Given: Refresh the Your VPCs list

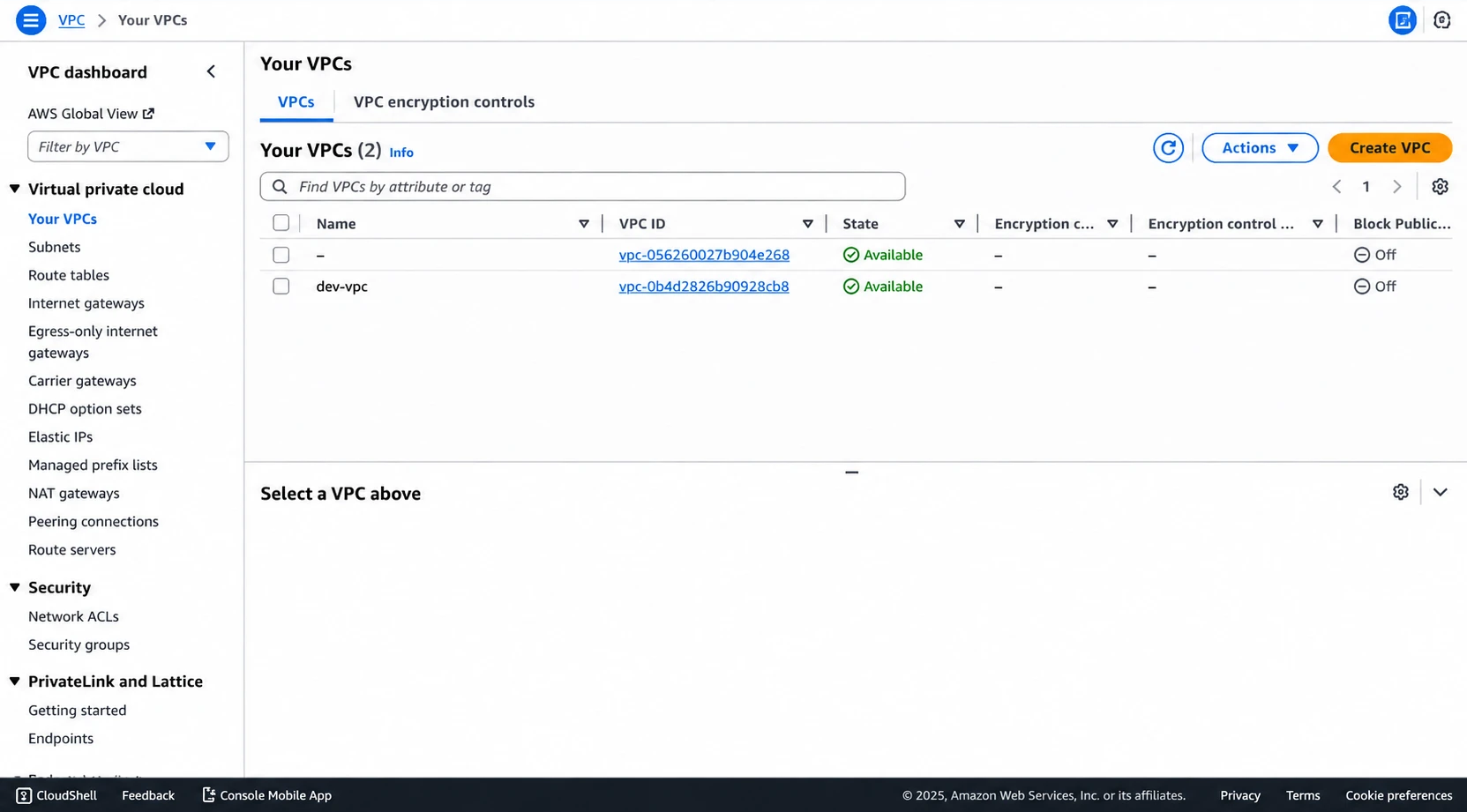Looking at the screenshot, I should click(1168, 148).
